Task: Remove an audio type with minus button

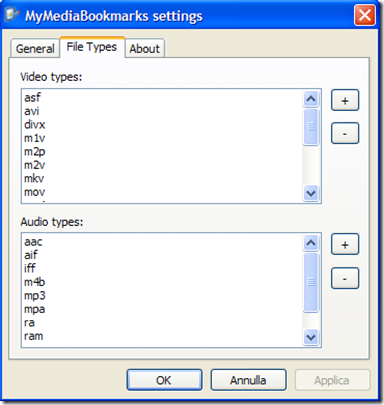Action: [x=345, y=278]
